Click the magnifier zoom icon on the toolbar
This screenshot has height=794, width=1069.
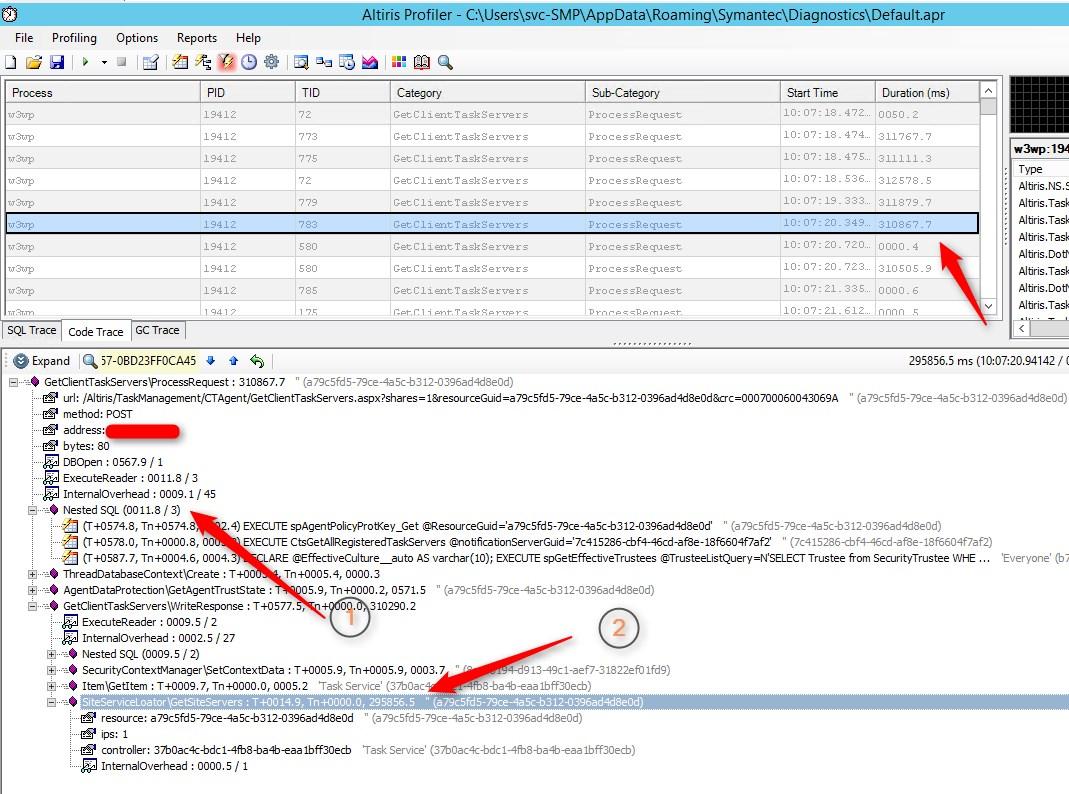point(446,62)
